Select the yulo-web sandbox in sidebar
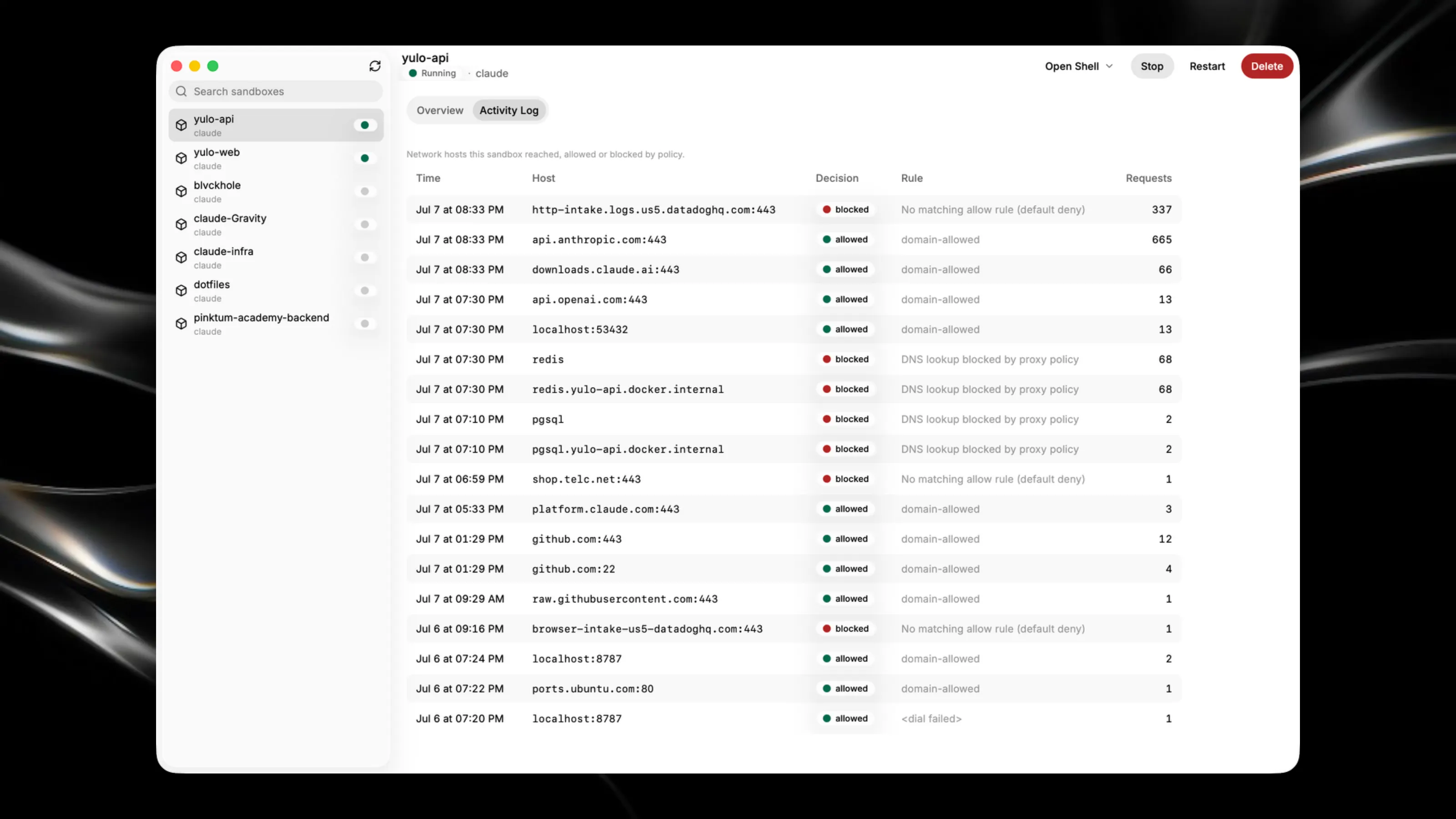Screen dimensions: 1456x819 [276, 158]
